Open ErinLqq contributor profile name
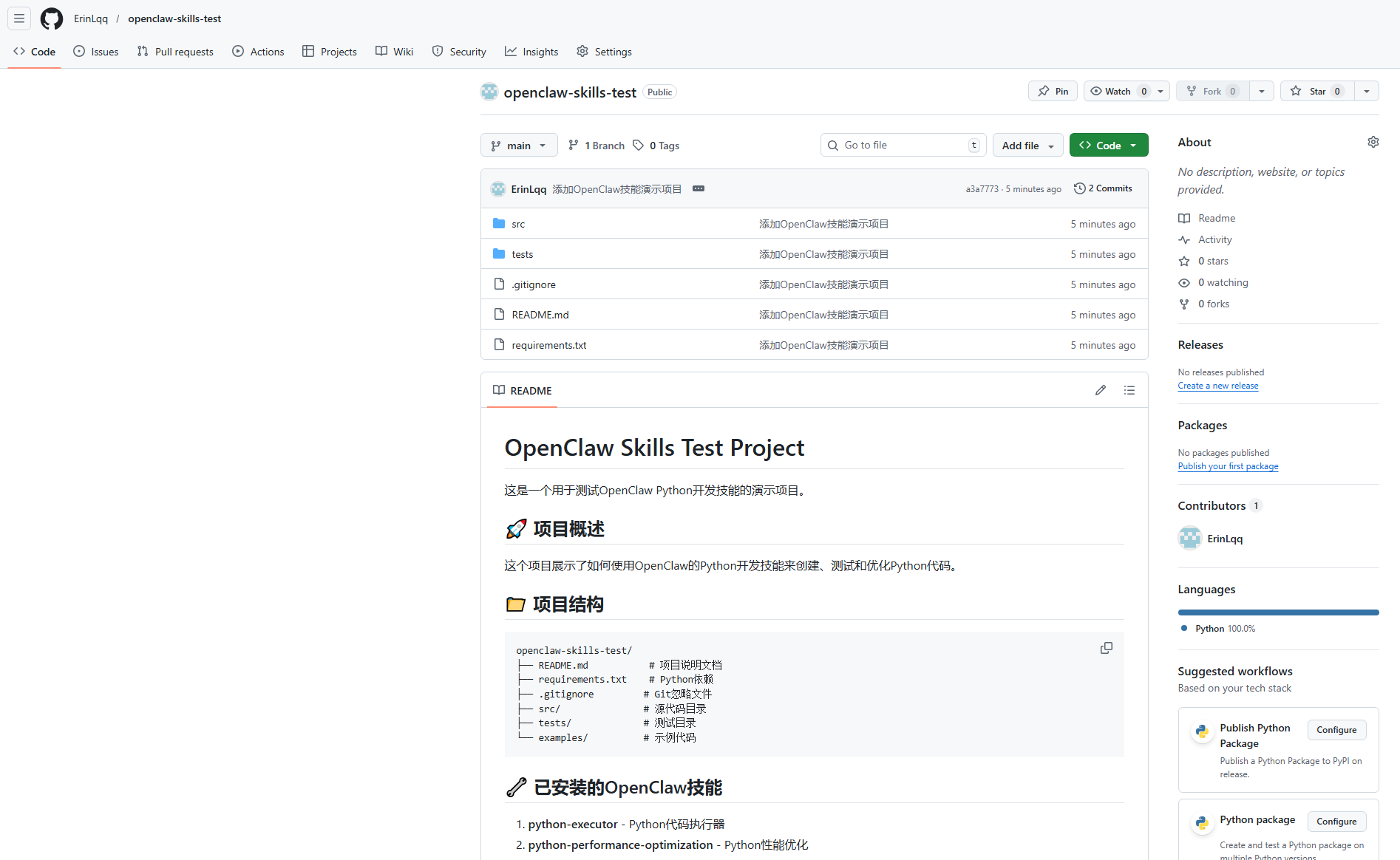1400x860 pixels. tap(1225, 539)
